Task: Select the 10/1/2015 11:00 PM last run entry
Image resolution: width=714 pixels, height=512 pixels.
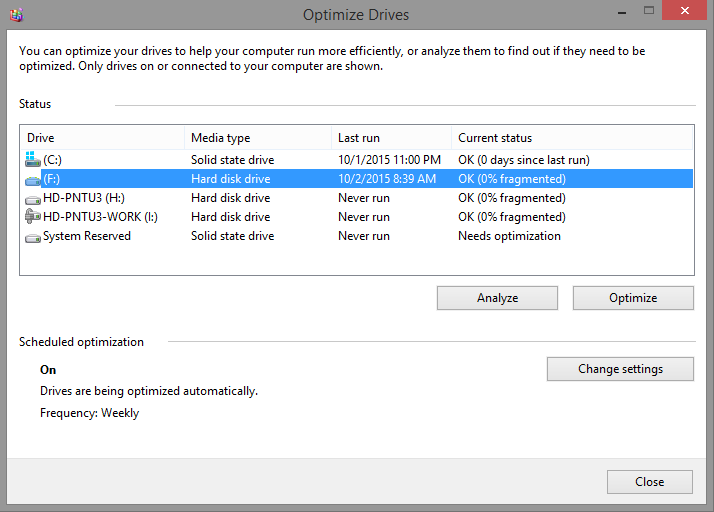Action: [389, 160]
